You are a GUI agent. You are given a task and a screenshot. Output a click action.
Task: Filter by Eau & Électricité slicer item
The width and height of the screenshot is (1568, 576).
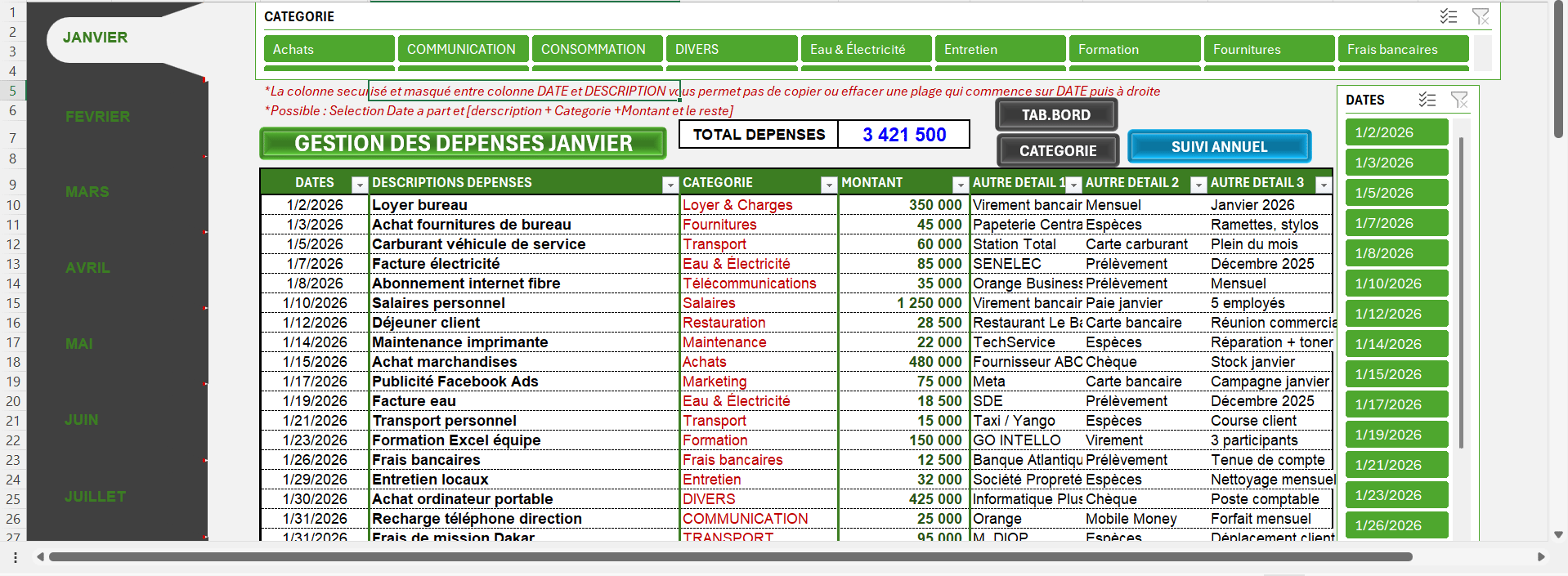point(867,49)
